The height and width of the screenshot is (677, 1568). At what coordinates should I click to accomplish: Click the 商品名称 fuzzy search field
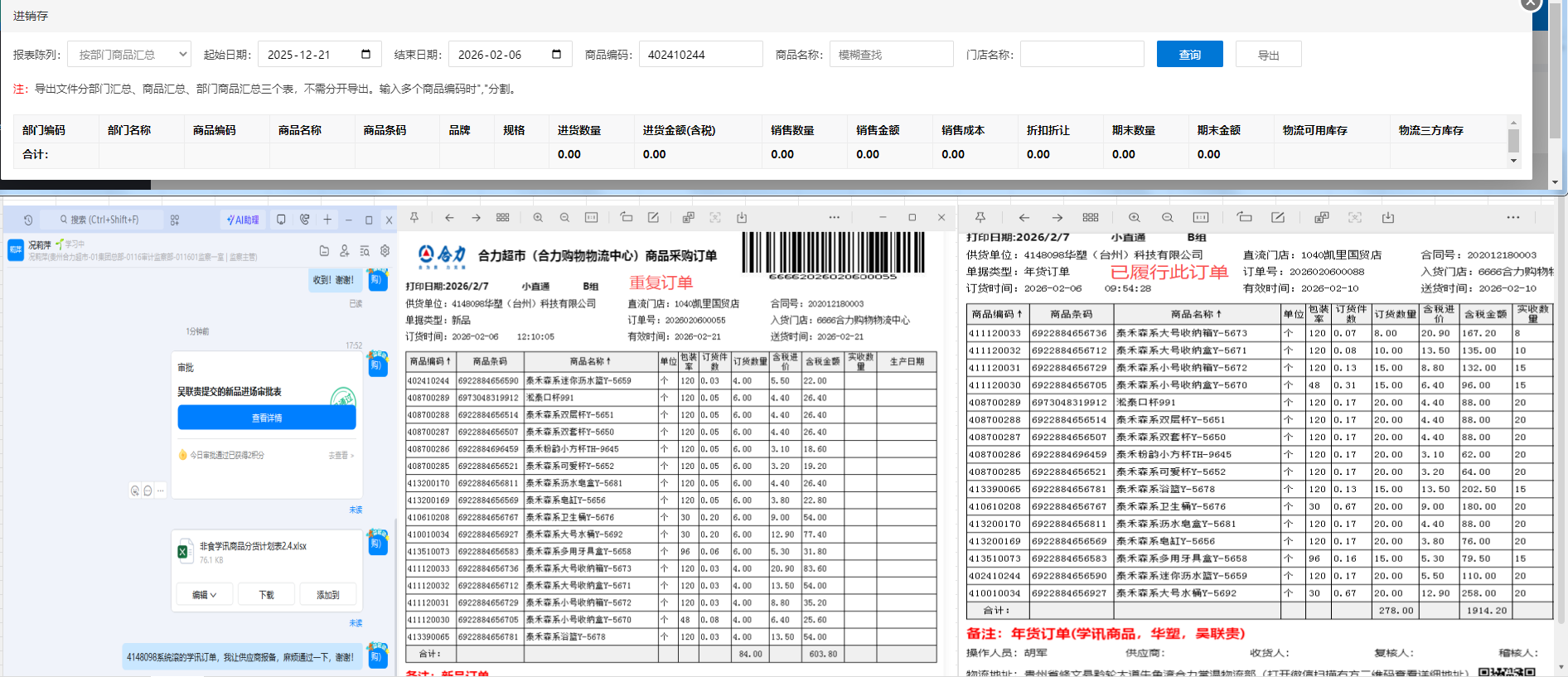(x=891, y=55)
